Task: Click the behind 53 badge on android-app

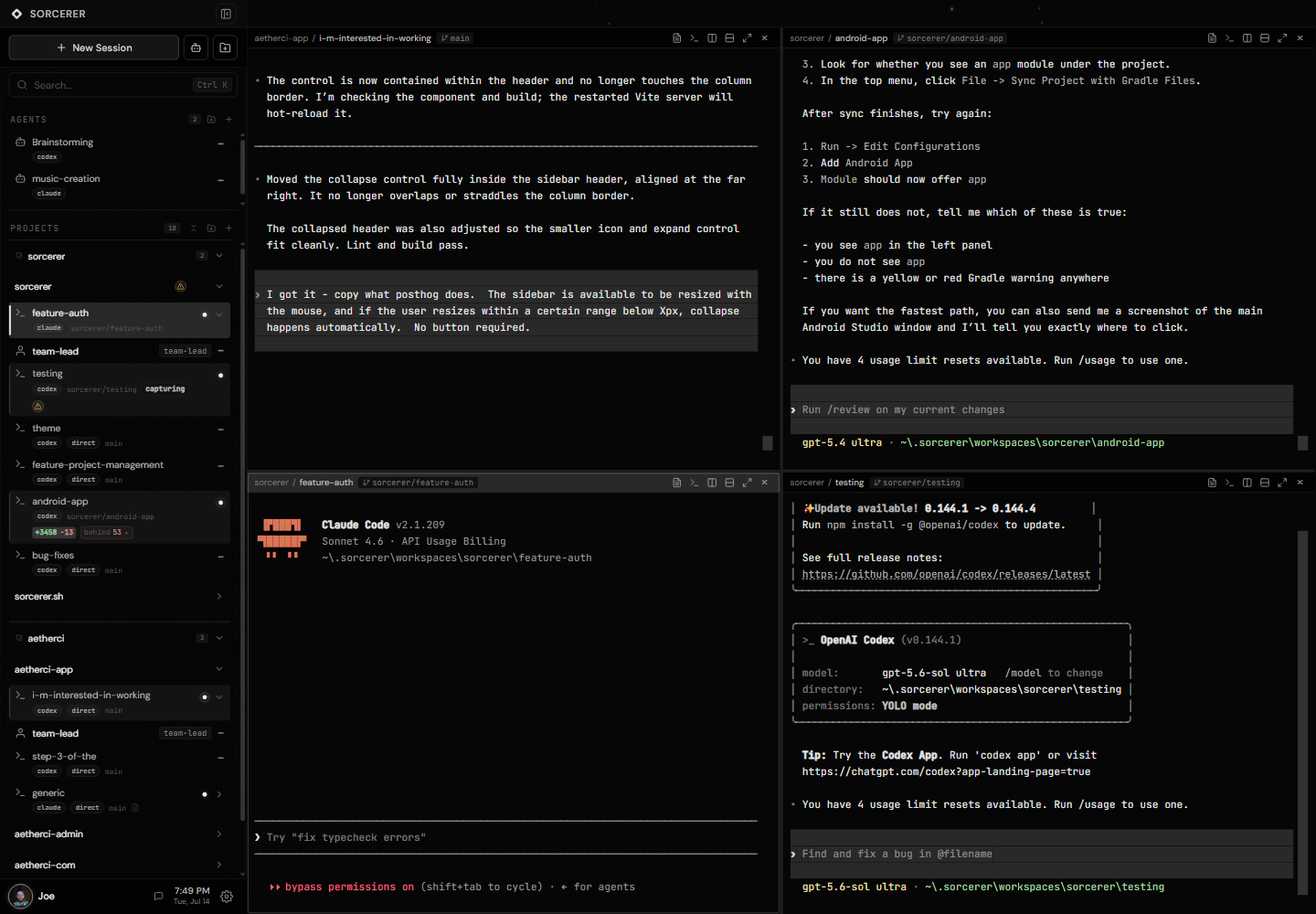Action: tap(106, 532)
